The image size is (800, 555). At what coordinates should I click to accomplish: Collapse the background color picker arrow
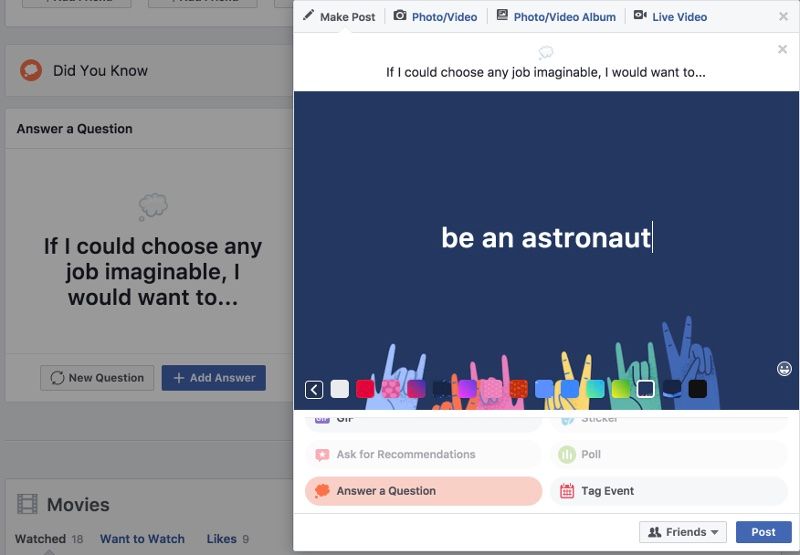tap(314, 389)
